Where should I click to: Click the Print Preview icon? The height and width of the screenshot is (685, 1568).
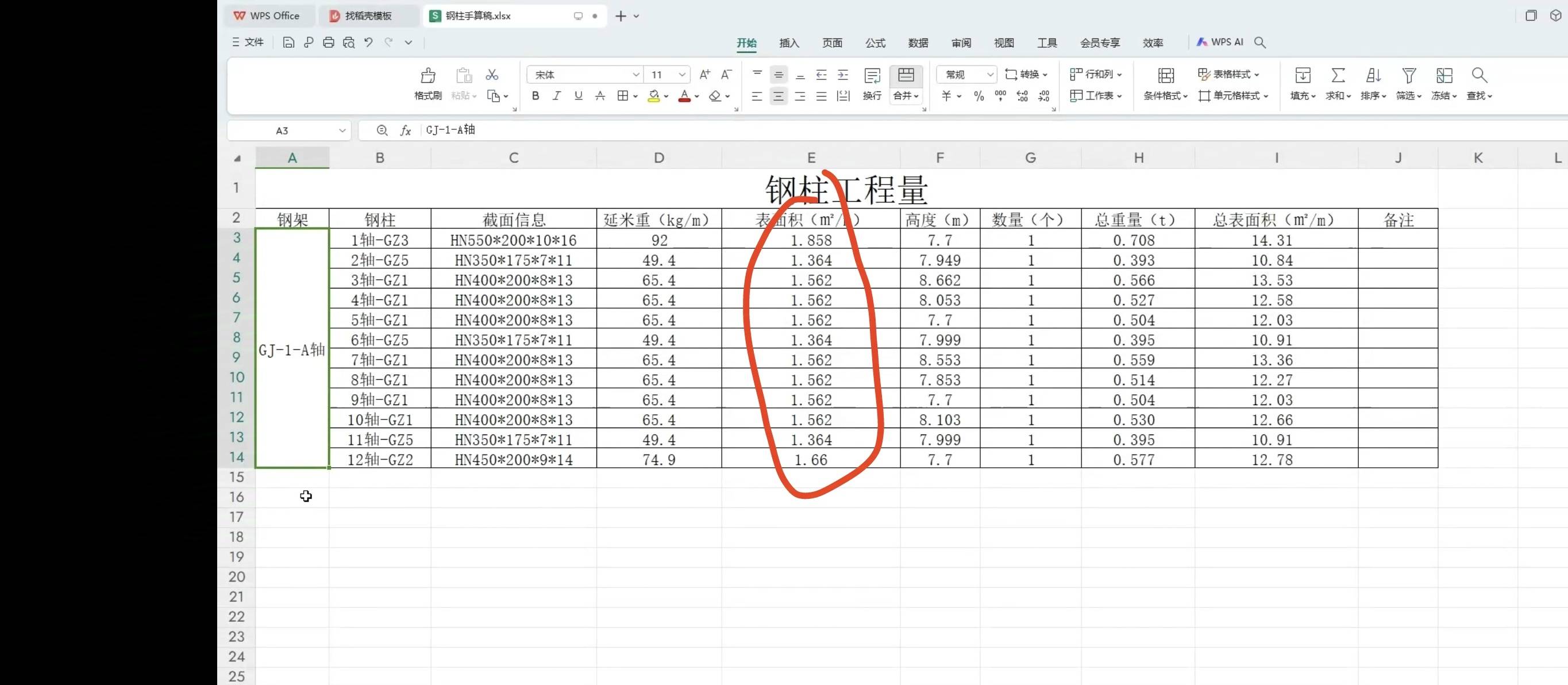tap(349, 43)
